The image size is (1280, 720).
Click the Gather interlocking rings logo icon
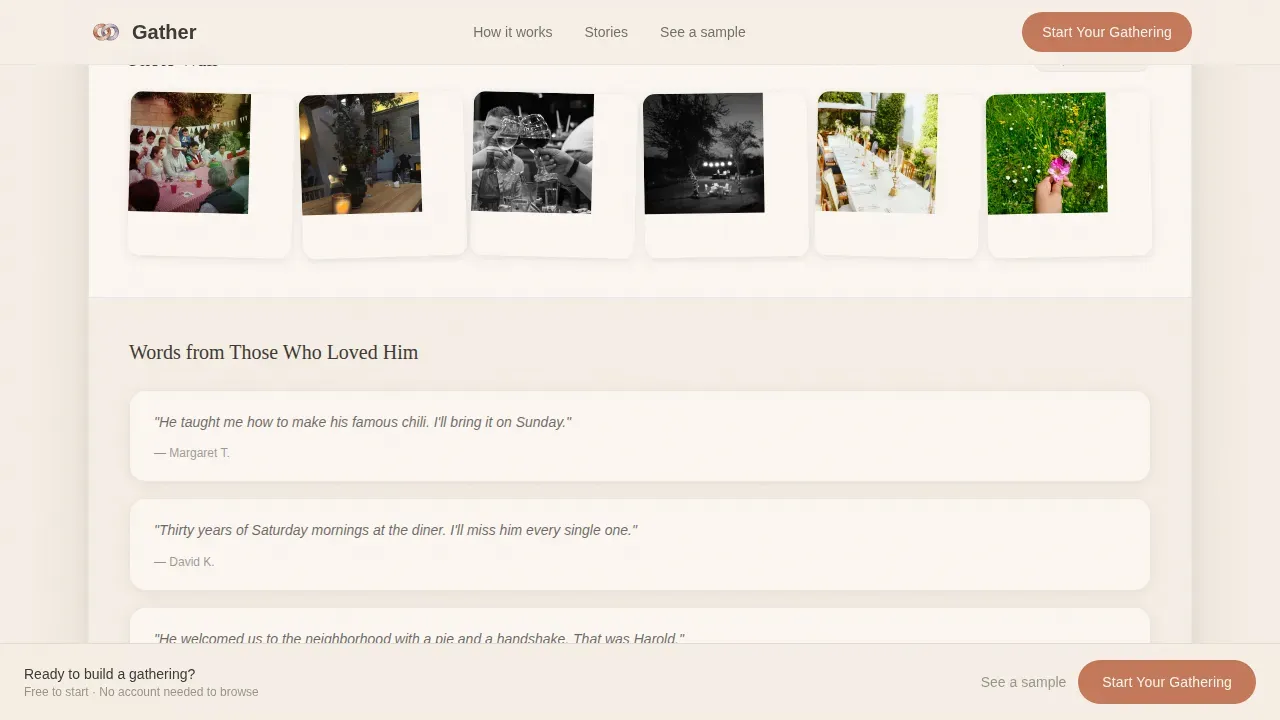pyautogui.click(x=106, y=32)
